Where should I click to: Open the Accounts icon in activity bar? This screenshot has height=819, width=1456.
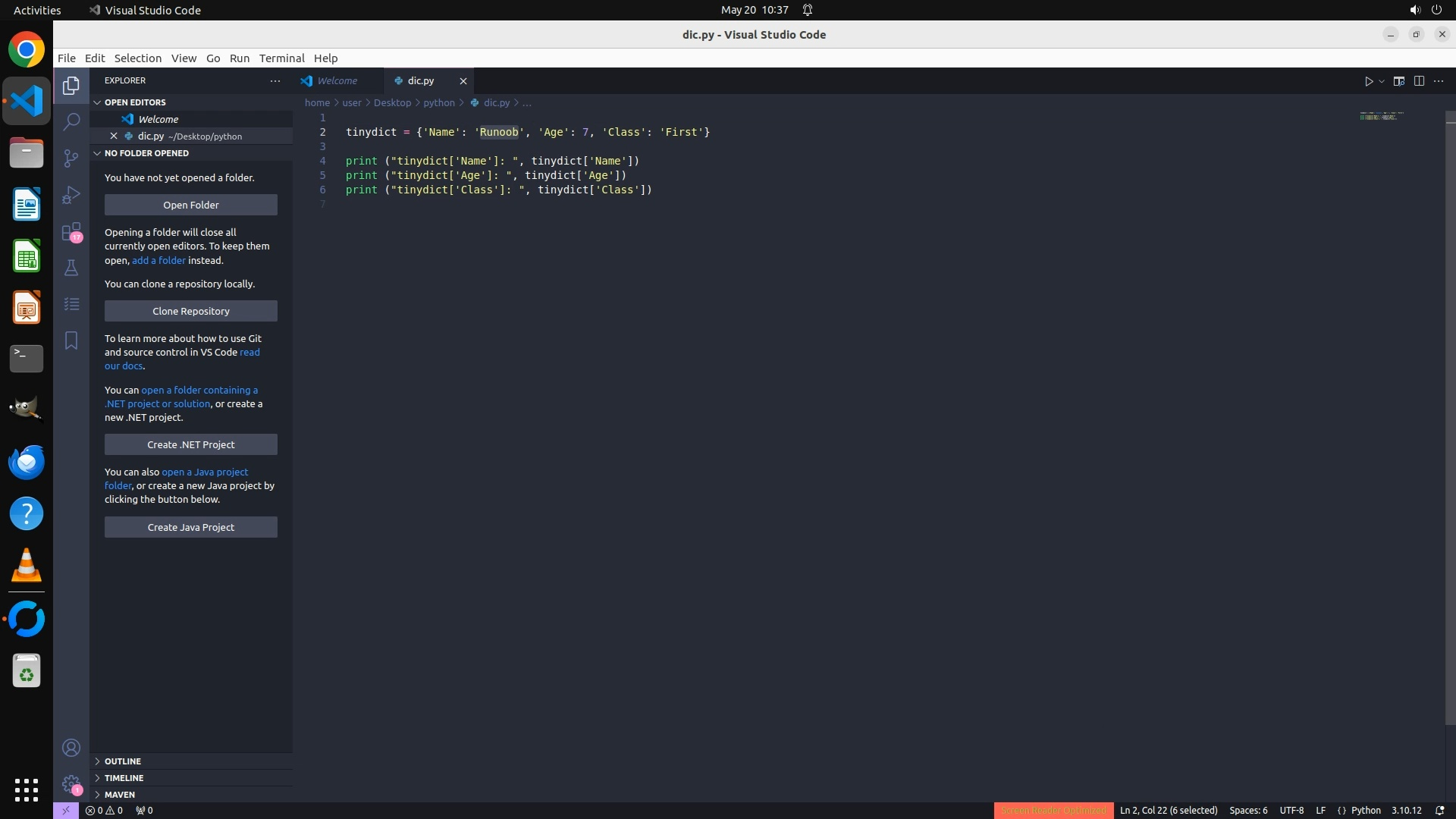pyautogui.click(x=71, y=748)
